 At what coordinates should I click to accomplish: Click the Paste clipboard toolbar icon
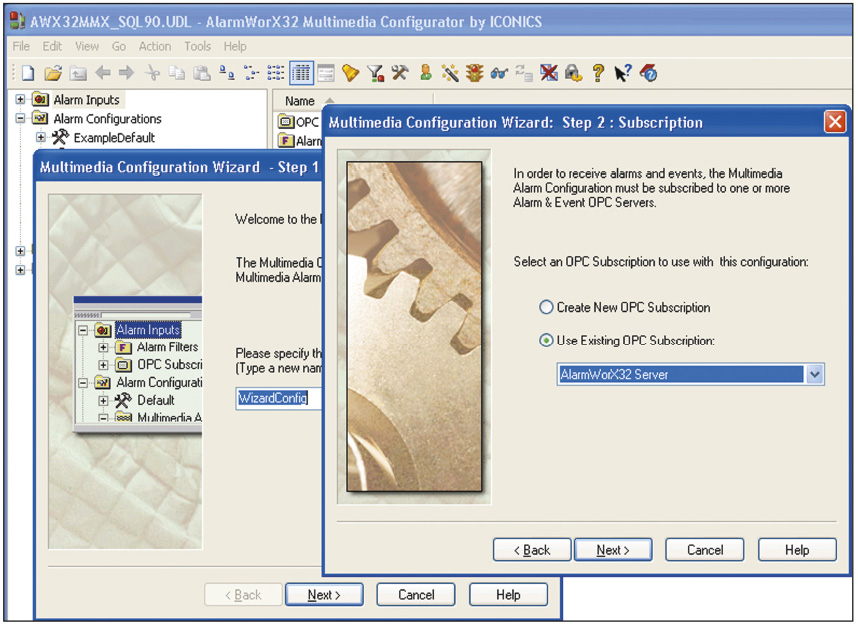click(202, 73)
